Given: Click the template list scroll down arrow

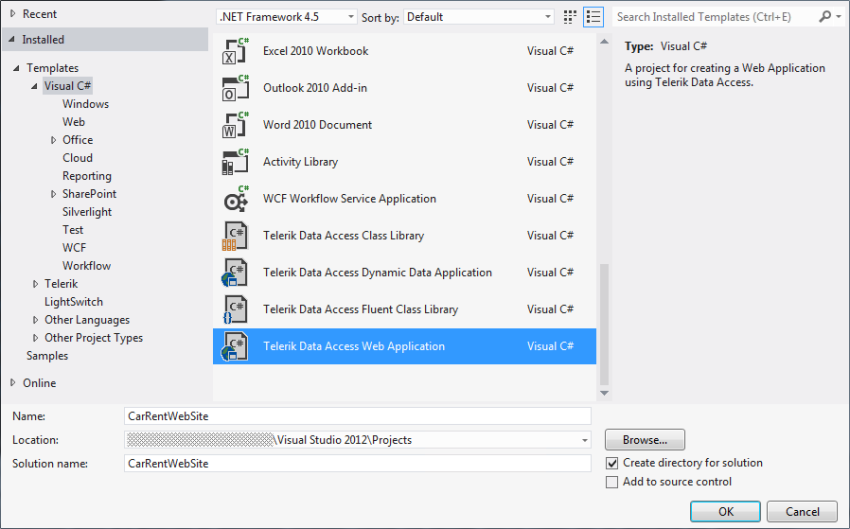Looking at the screenshot, I should pyautogui.click(x=604, y=393).
